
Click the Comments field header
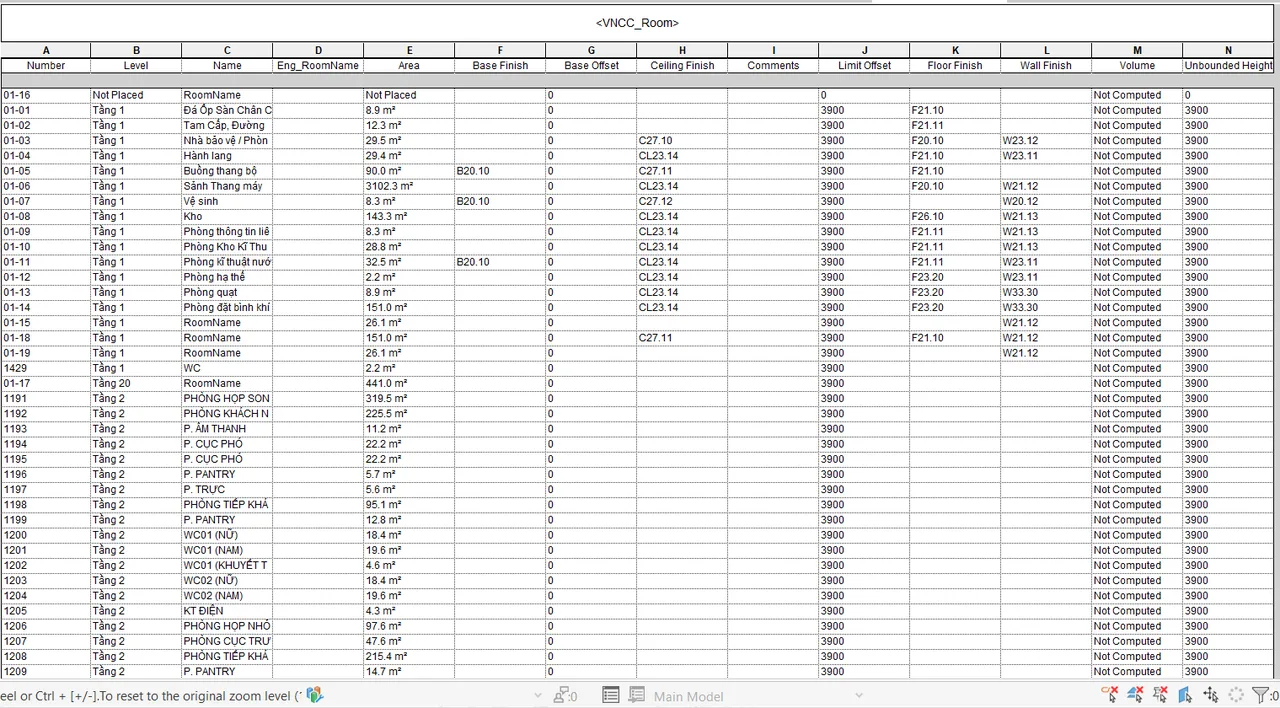click(x=773, y=65)
